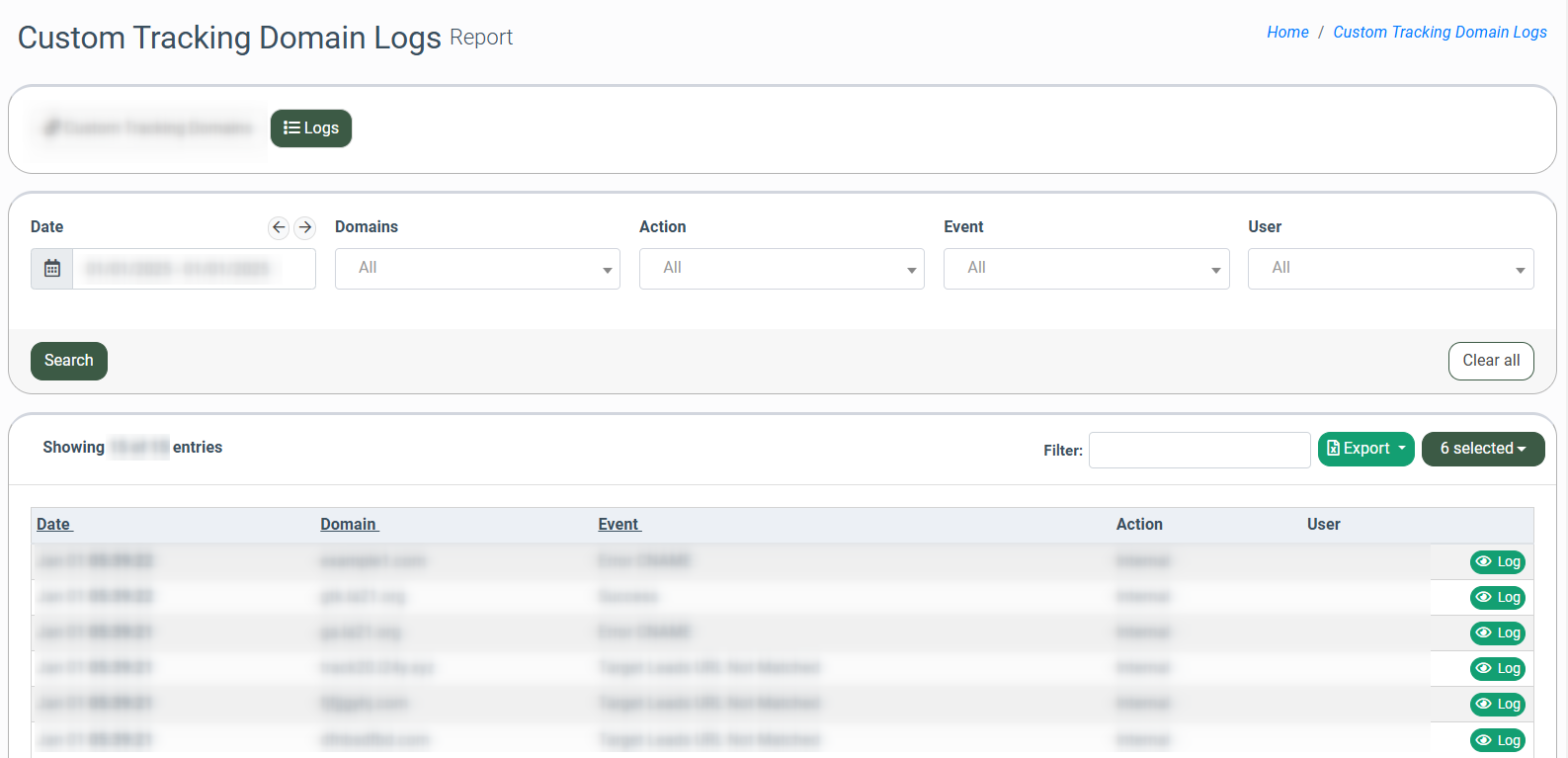Image resolution: width=1568 pixels, height=758 pixels.
Task: Go to previous date range arrow
Action: pos(279,227)
